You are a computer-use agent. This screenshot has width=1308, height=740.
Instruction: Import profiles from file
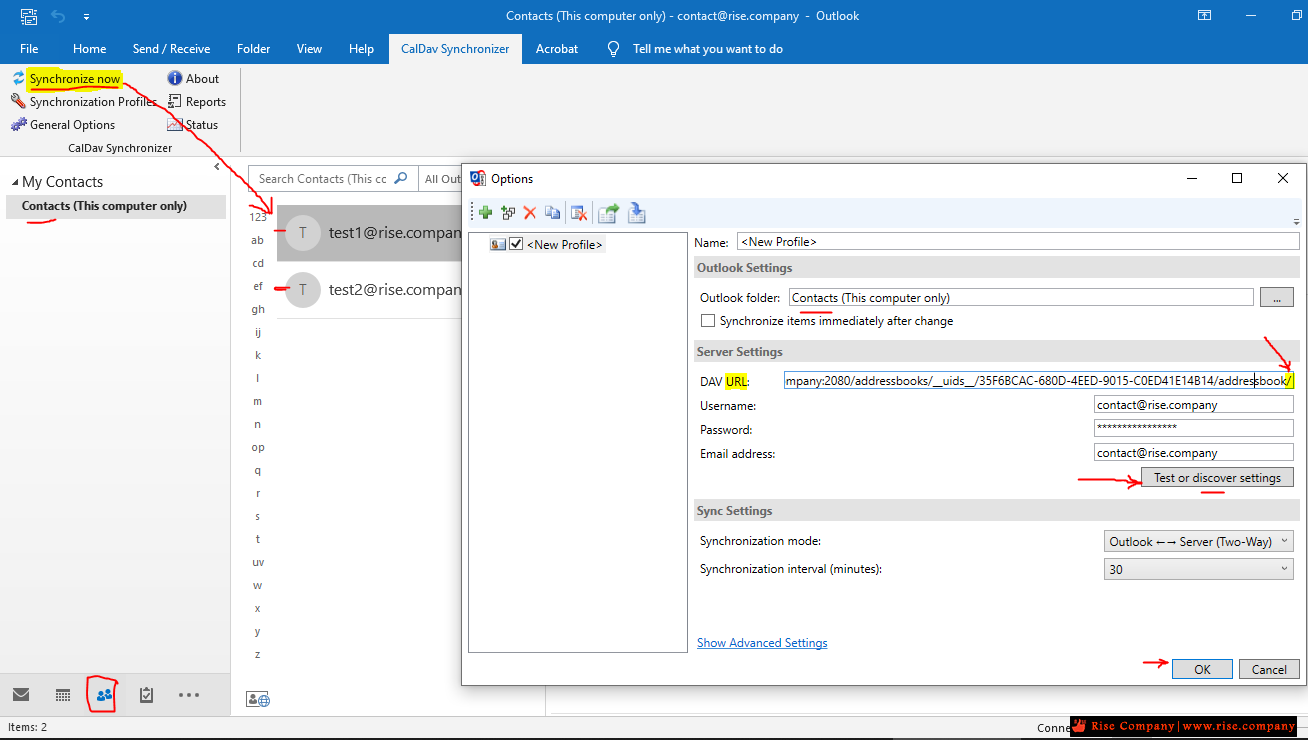637,212
